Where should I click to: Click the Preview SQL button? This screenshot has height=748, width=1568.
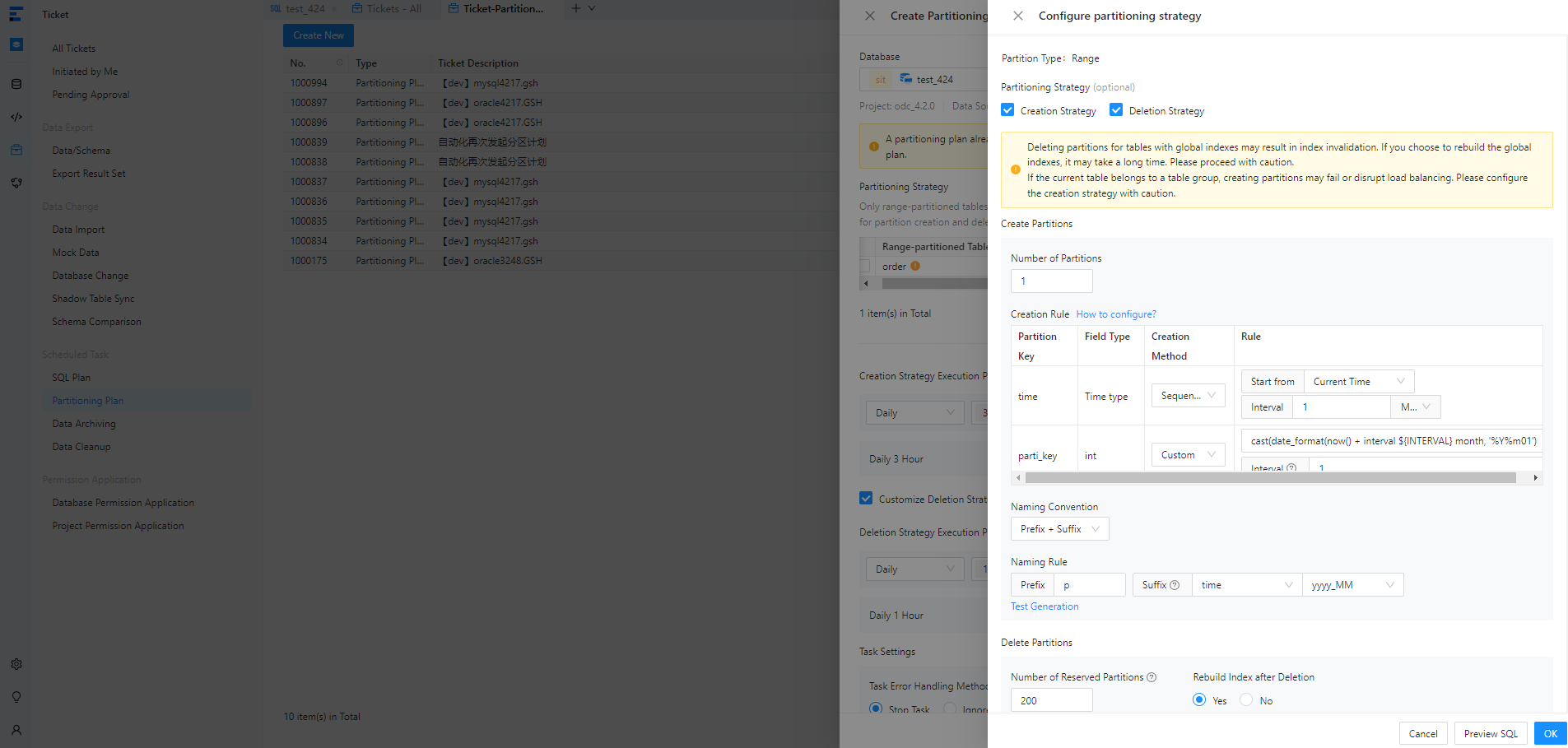tap(1490, 734)
